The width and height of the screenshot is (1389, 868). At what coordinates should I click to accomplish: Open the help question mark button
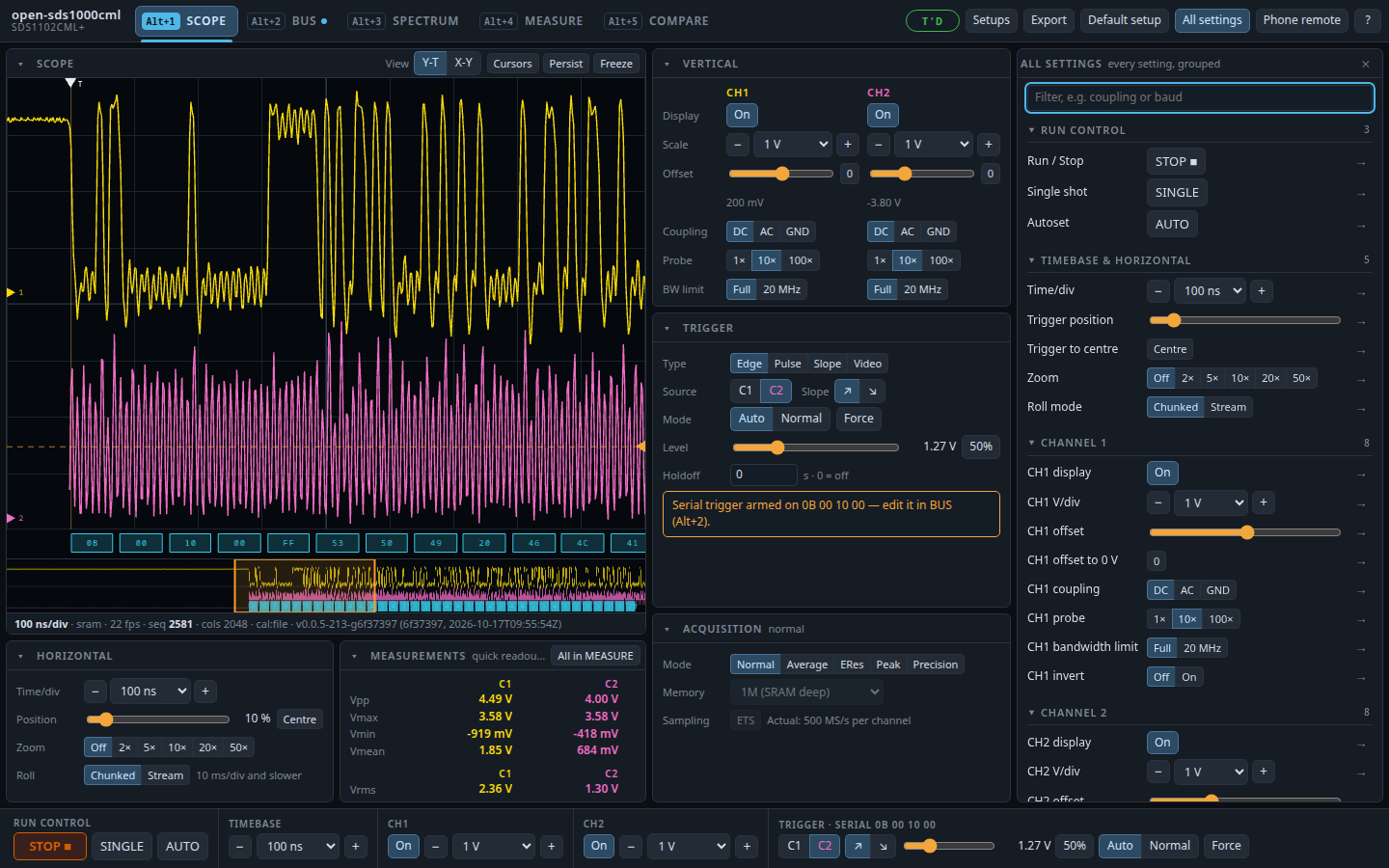(x=1367, y=20)
